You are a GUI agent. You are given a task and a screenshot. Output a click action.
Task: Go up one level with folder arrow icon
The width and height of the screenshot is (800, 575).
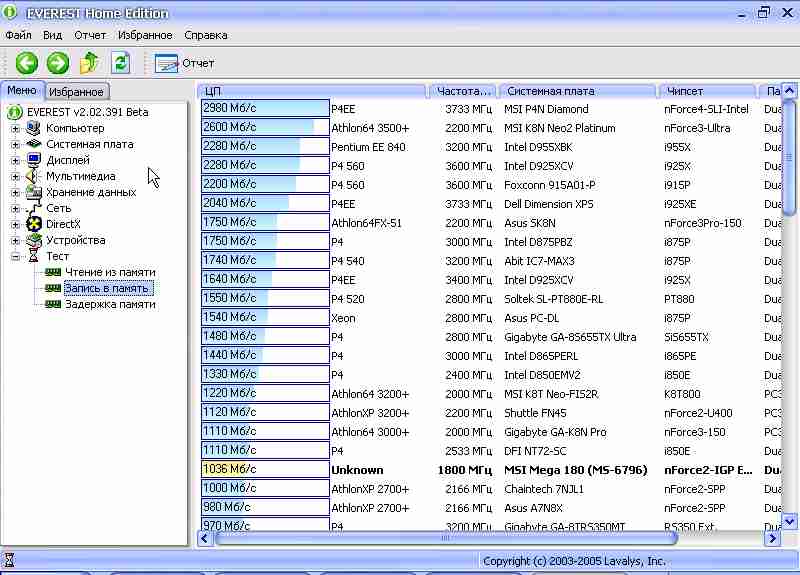click(89, 63)
